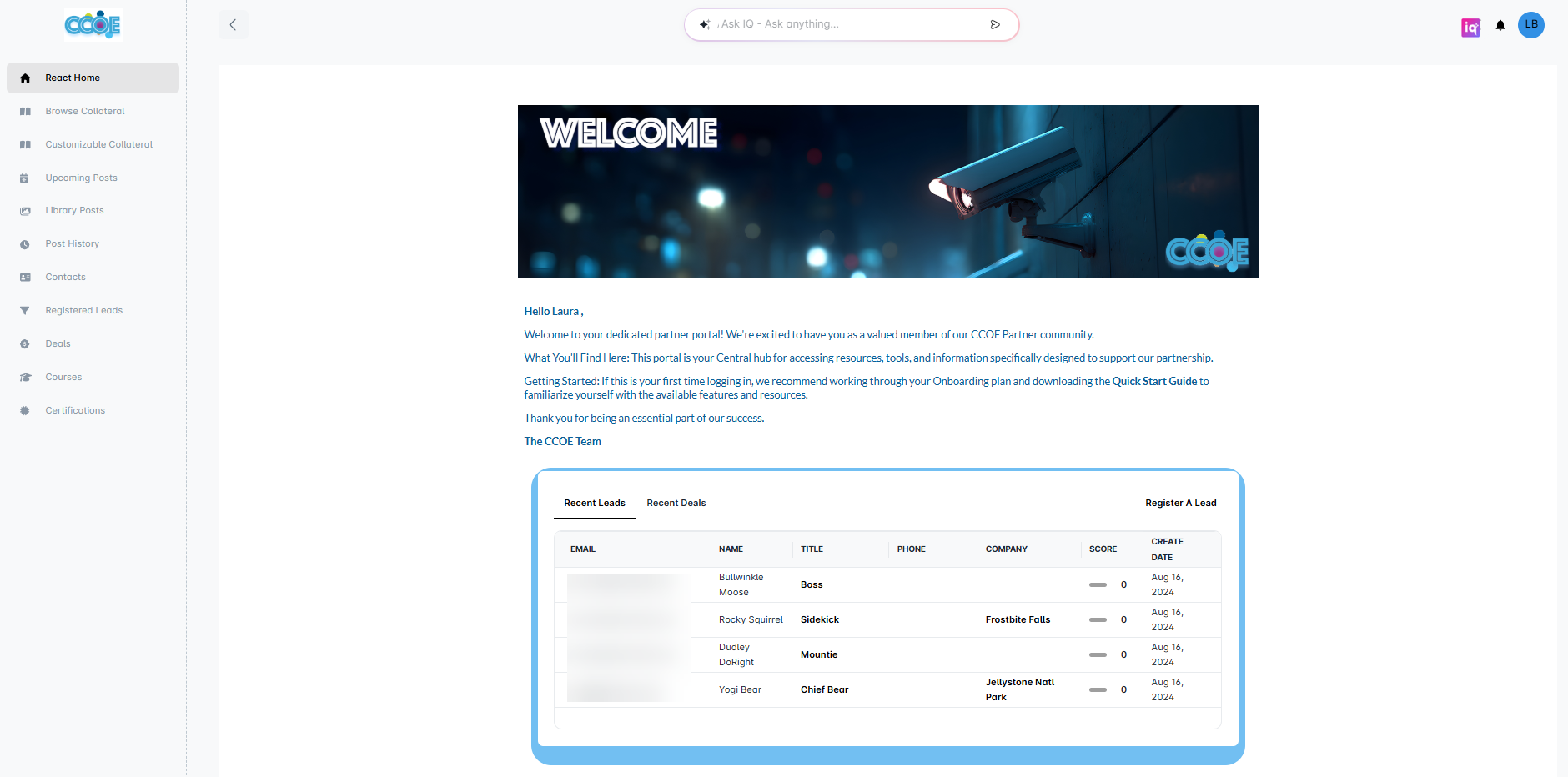Click the Post History clock icon
Screen dimensions: 1568x777
point(25,244)
